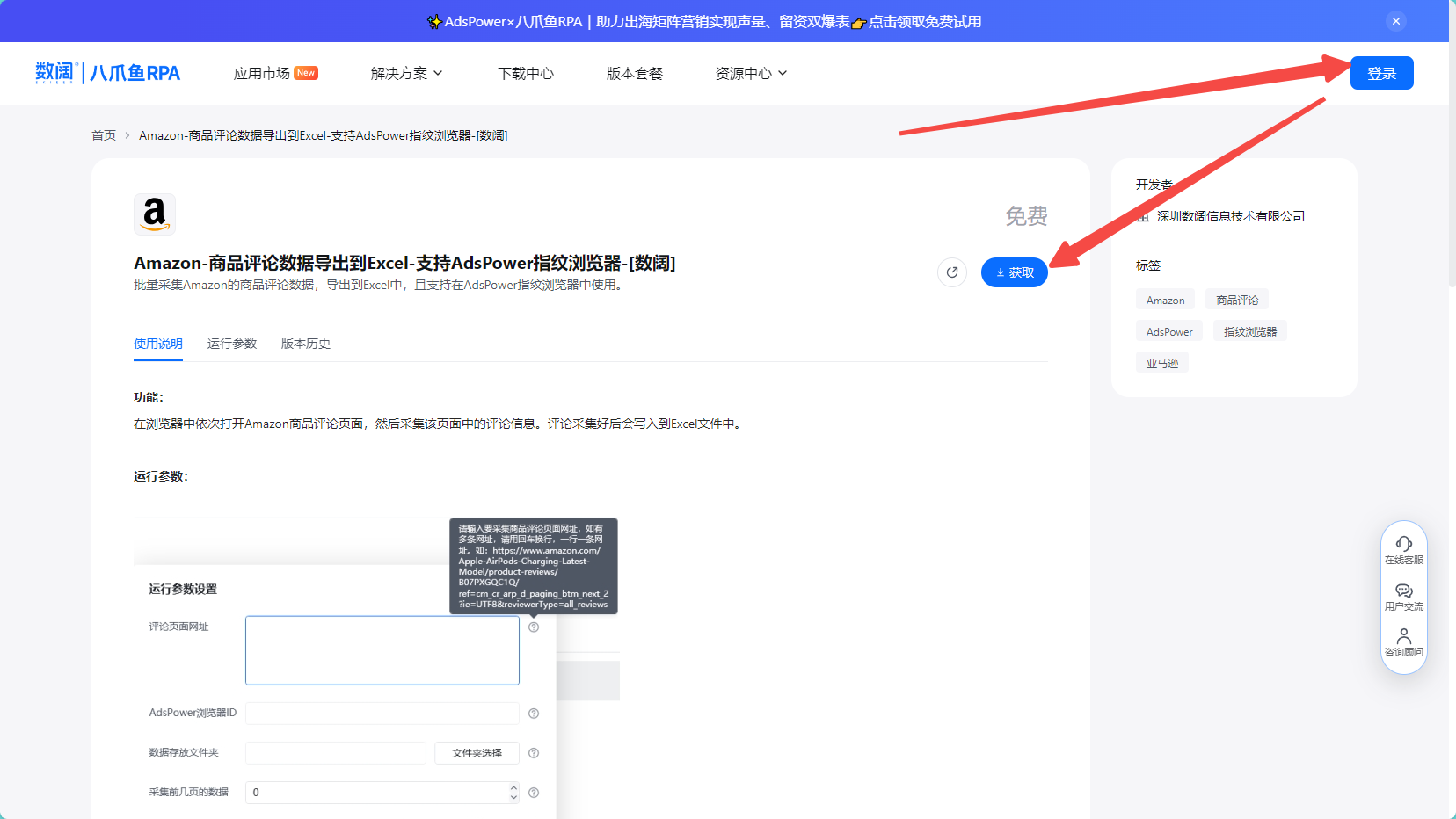Click the AdsPower浏览器ID input field
Screen dimensions: 1456x819
coord(382,713)
